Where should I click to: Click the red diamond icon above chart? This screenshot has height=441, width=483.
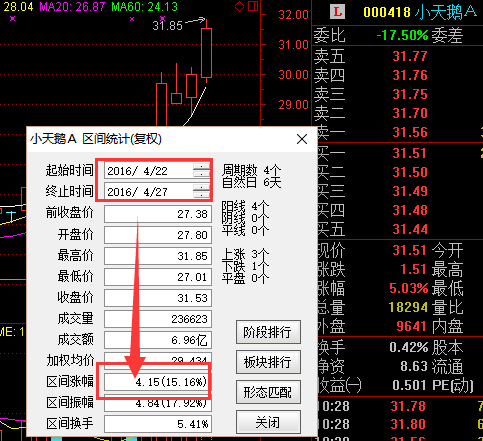click(x=240, y=6)
